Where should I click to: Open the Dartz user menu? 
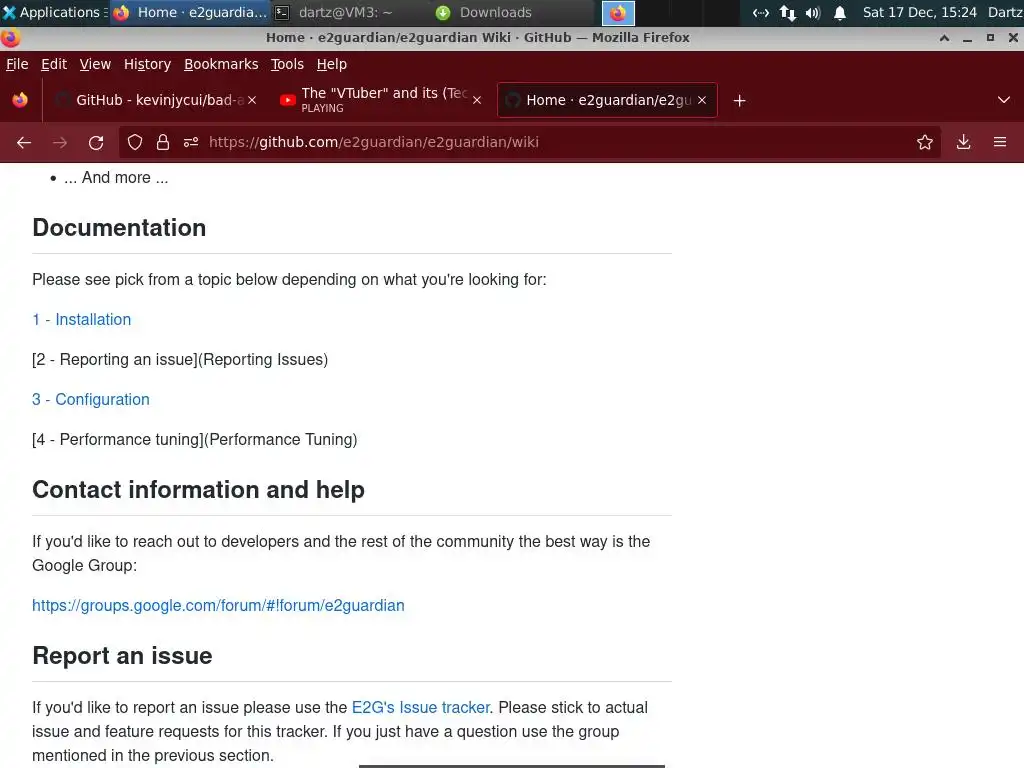(1005, 12)
